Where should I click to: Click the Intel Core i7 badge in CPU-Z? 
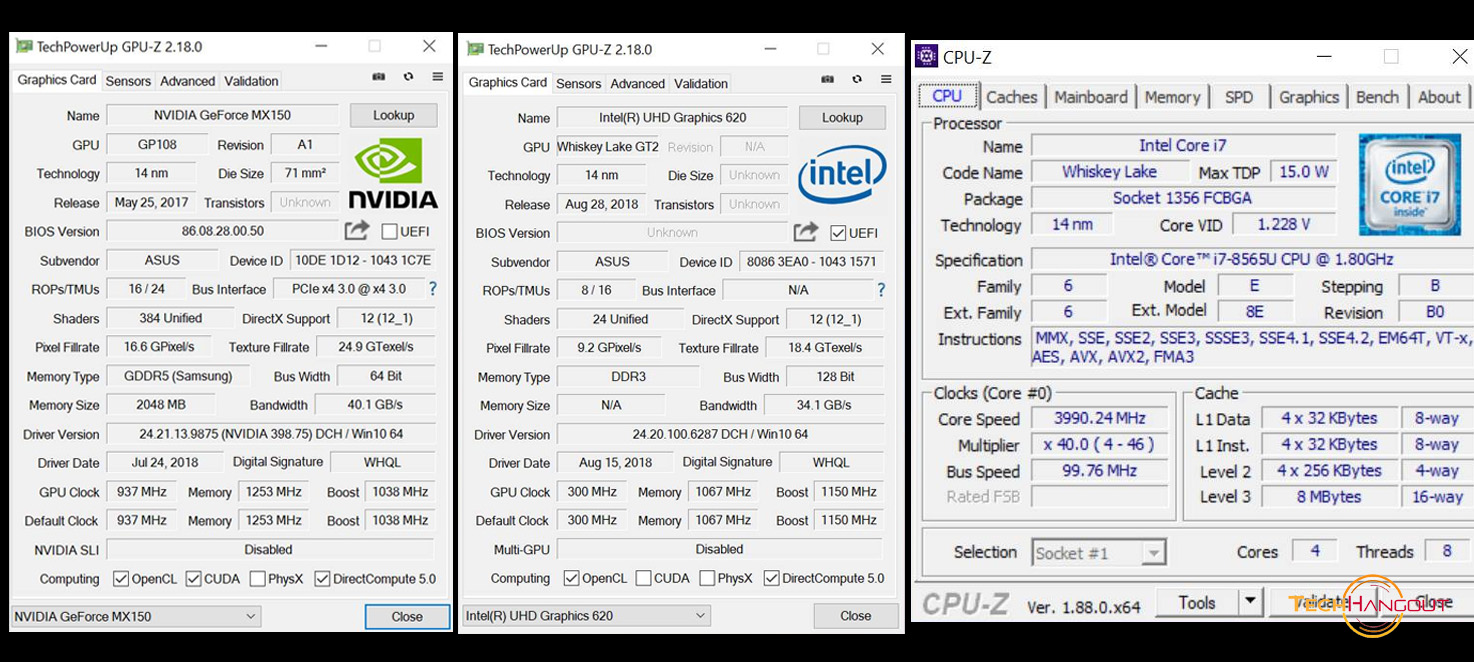1409,185
